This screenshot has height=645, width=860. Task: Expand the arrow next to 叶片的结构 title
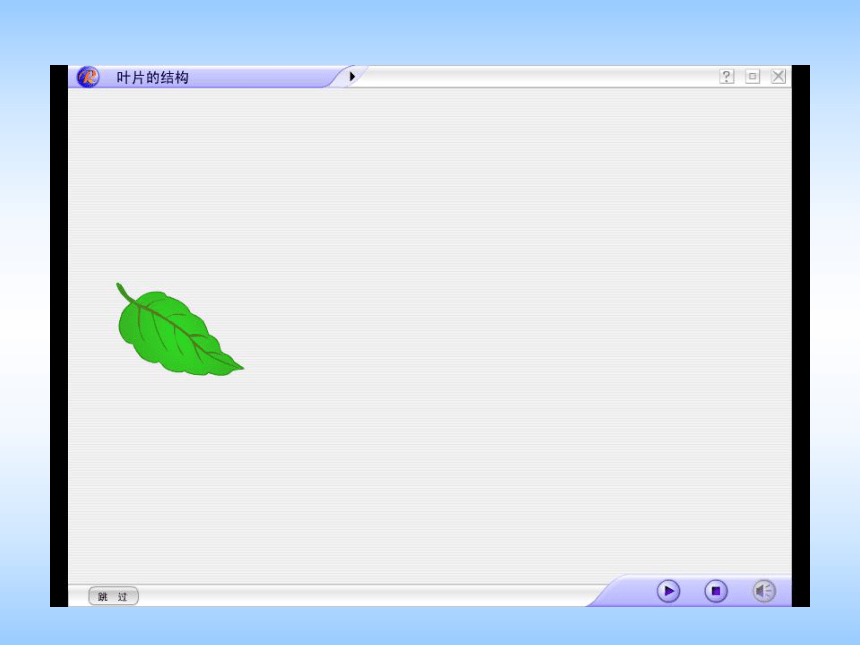pyautogui.click(x=352, y=76)
